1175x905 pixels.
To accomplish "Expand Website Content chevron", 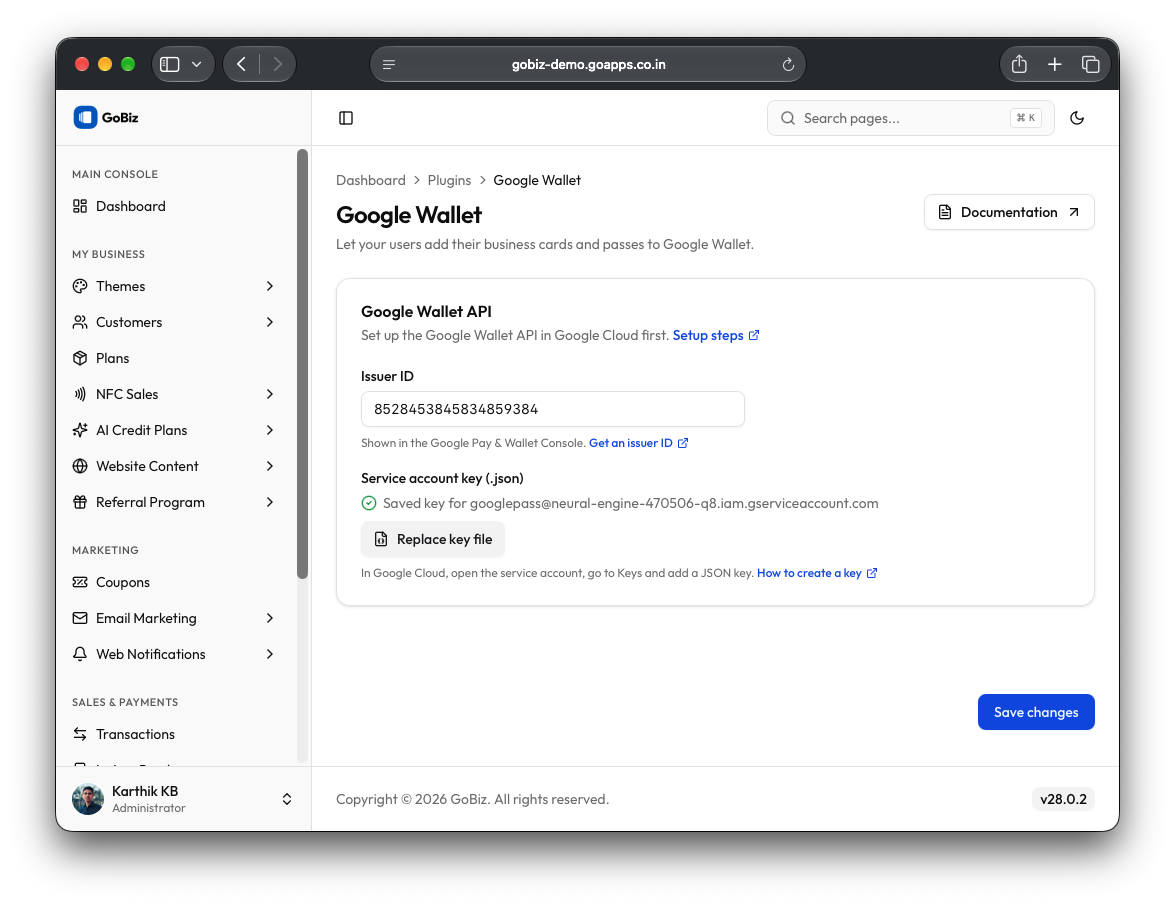I will tap(270, 466).
